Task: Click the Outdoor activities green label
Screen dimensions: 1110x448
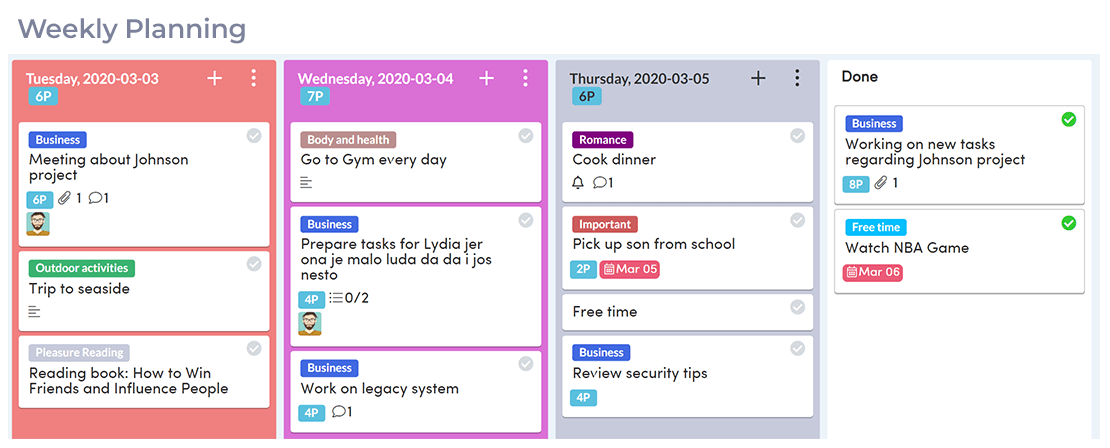Action: pyautogui.click(x=82, y=268)
